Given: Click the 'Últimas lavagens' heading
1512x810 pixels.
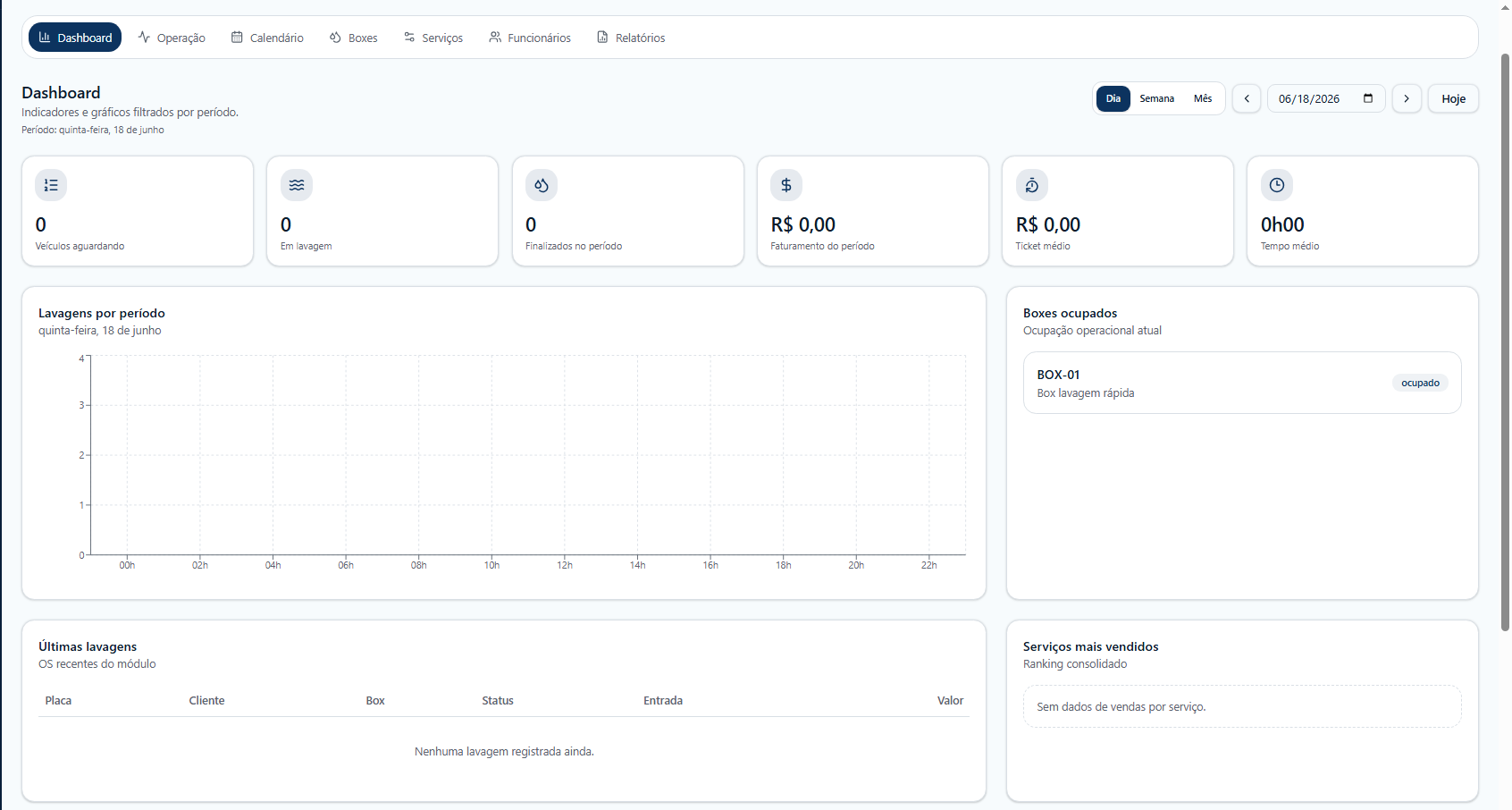Looking at the screenshot, I should (88, 646).
